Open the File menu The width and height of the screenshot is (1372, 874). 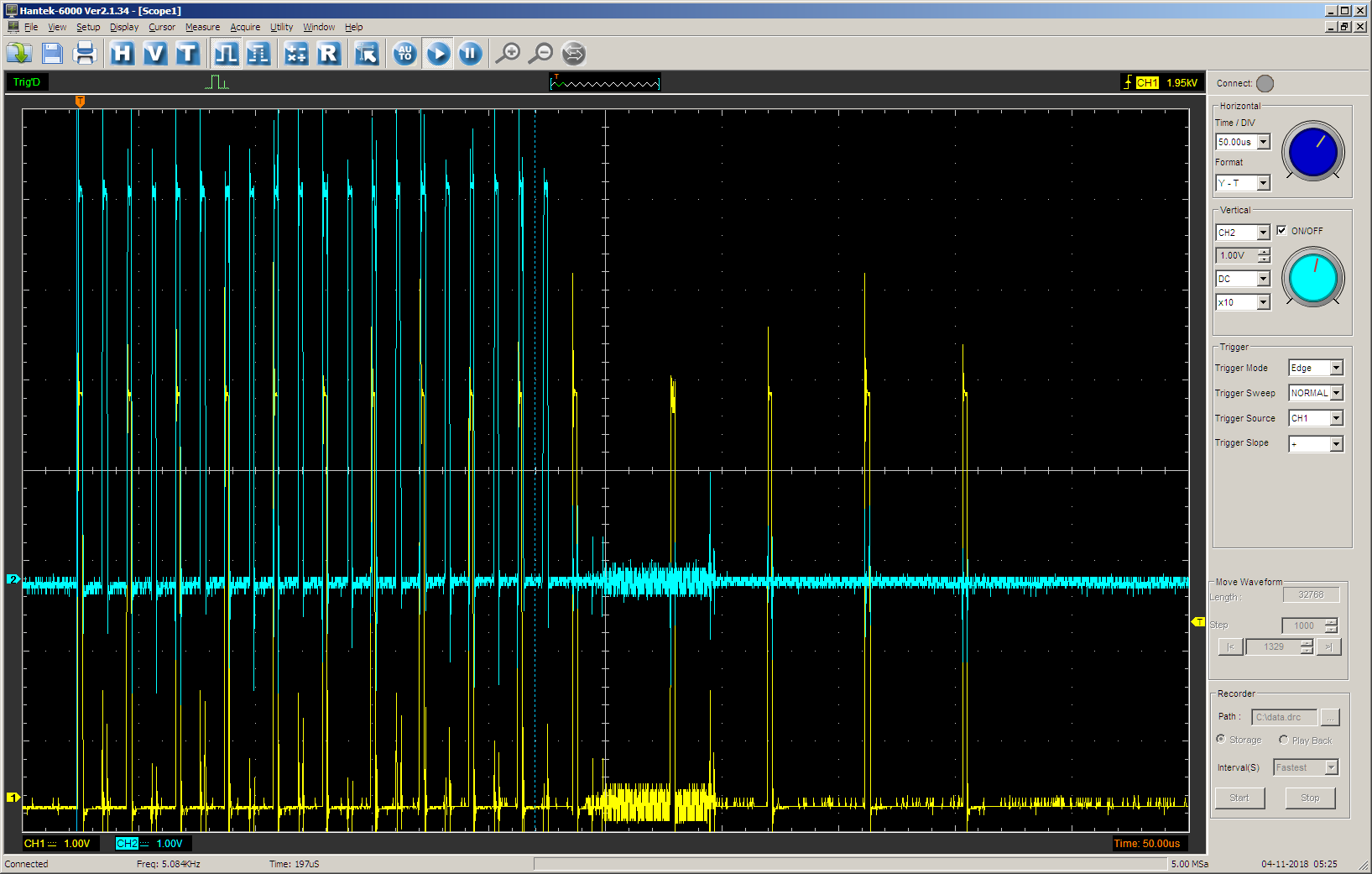coord(31,27)
